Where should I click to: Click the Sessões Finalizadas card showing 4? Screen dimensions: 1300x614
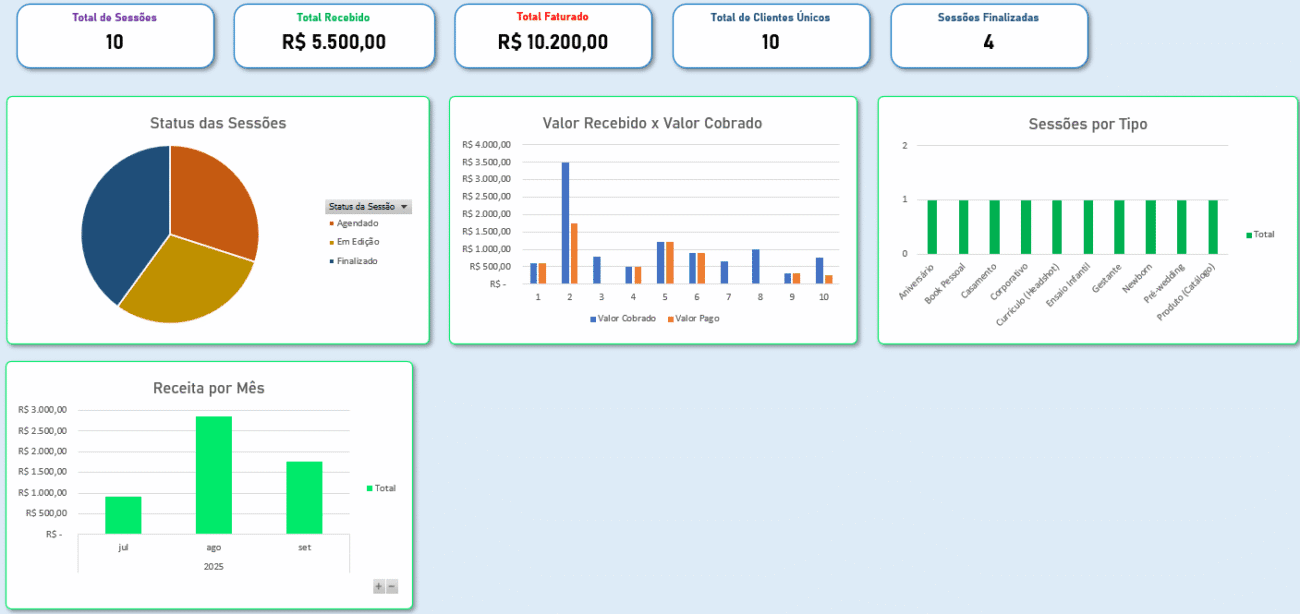coord(989,35)
